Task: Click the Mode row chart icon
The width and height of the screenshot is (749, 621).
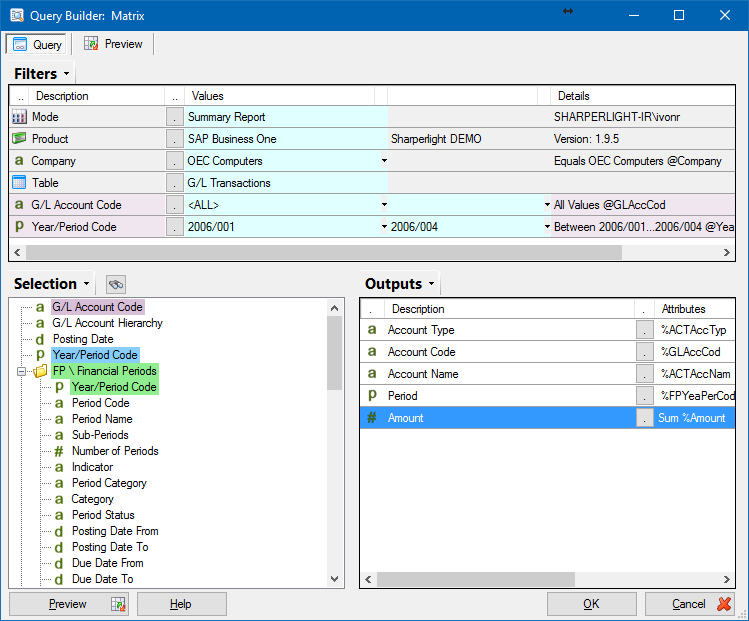Action: tap(19, 117)
